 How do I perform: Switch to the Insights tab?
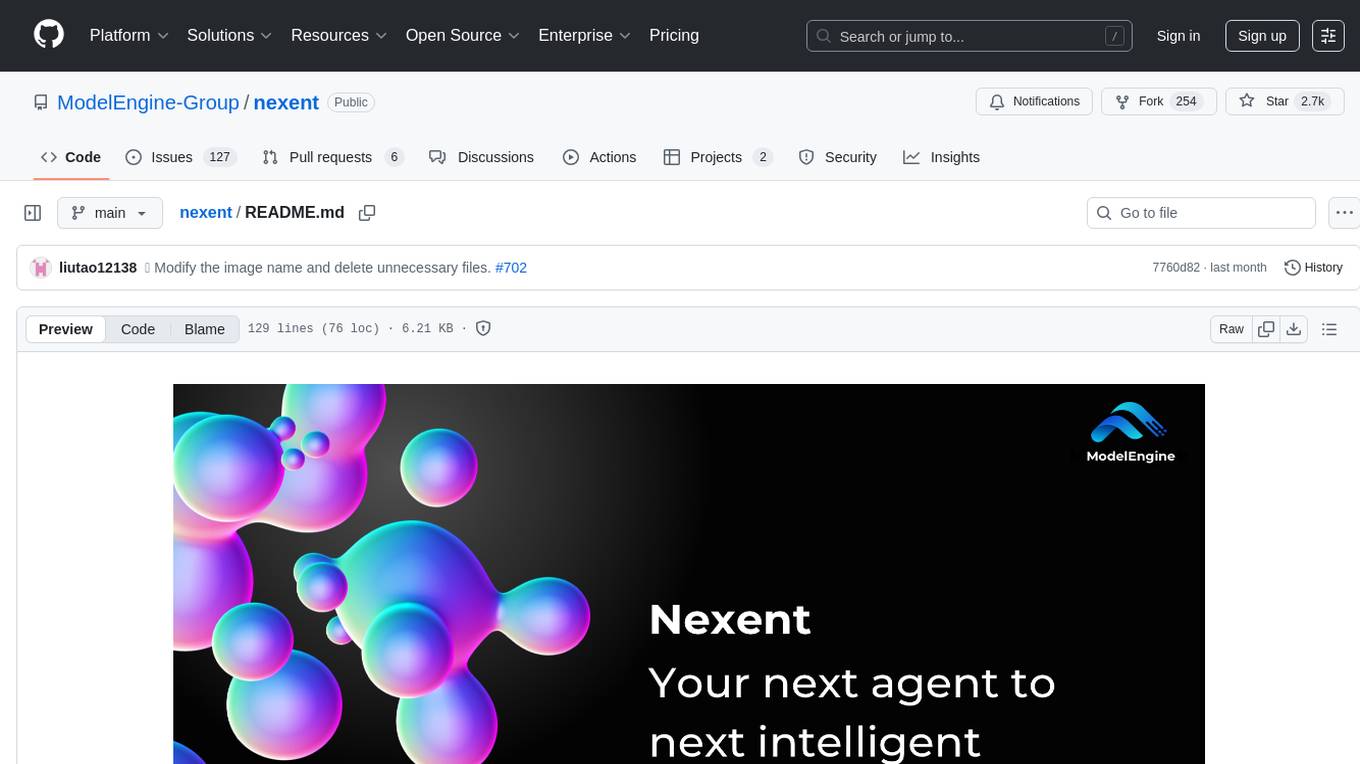tap(941, 157)
